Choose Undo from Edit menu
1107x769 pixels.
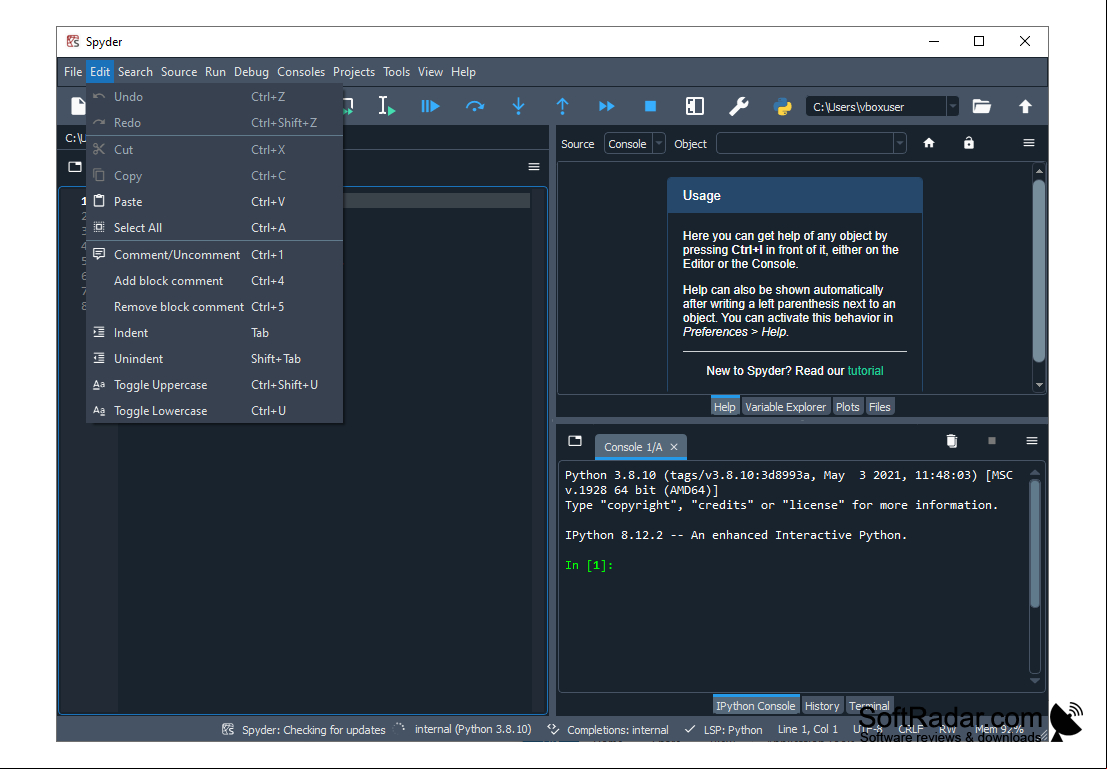tap(215, 97)
